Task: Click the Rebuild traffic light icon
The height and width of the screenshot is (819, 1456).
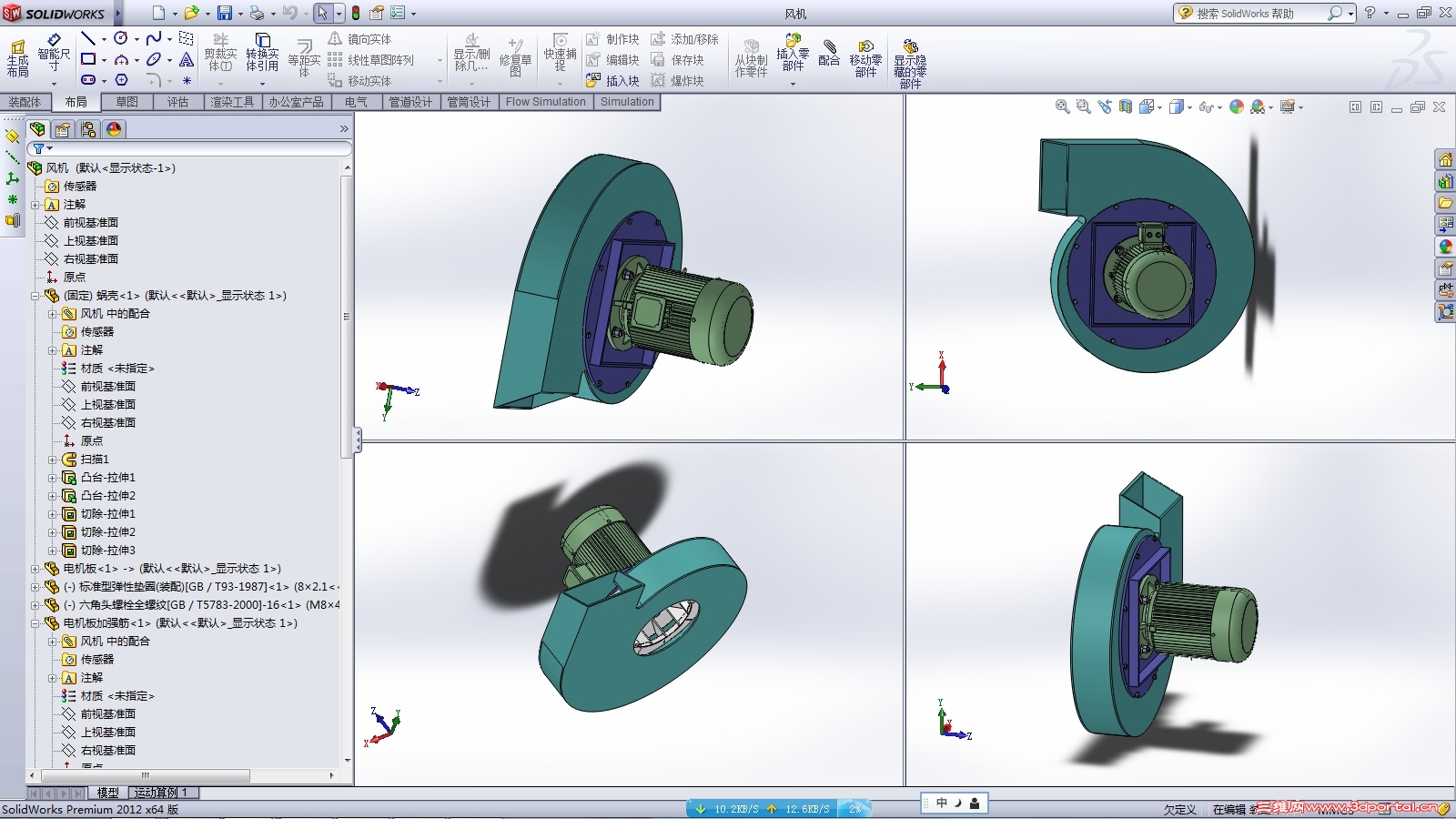Action: [356, 13]
